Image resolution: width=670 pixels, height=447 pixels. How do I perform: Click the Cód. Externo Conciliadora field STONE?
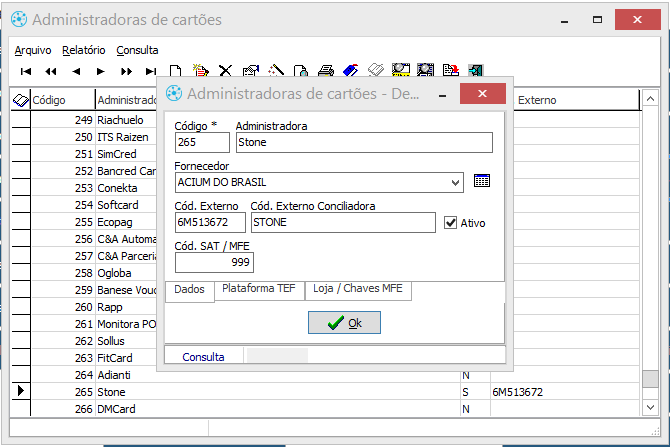point(343,223)
